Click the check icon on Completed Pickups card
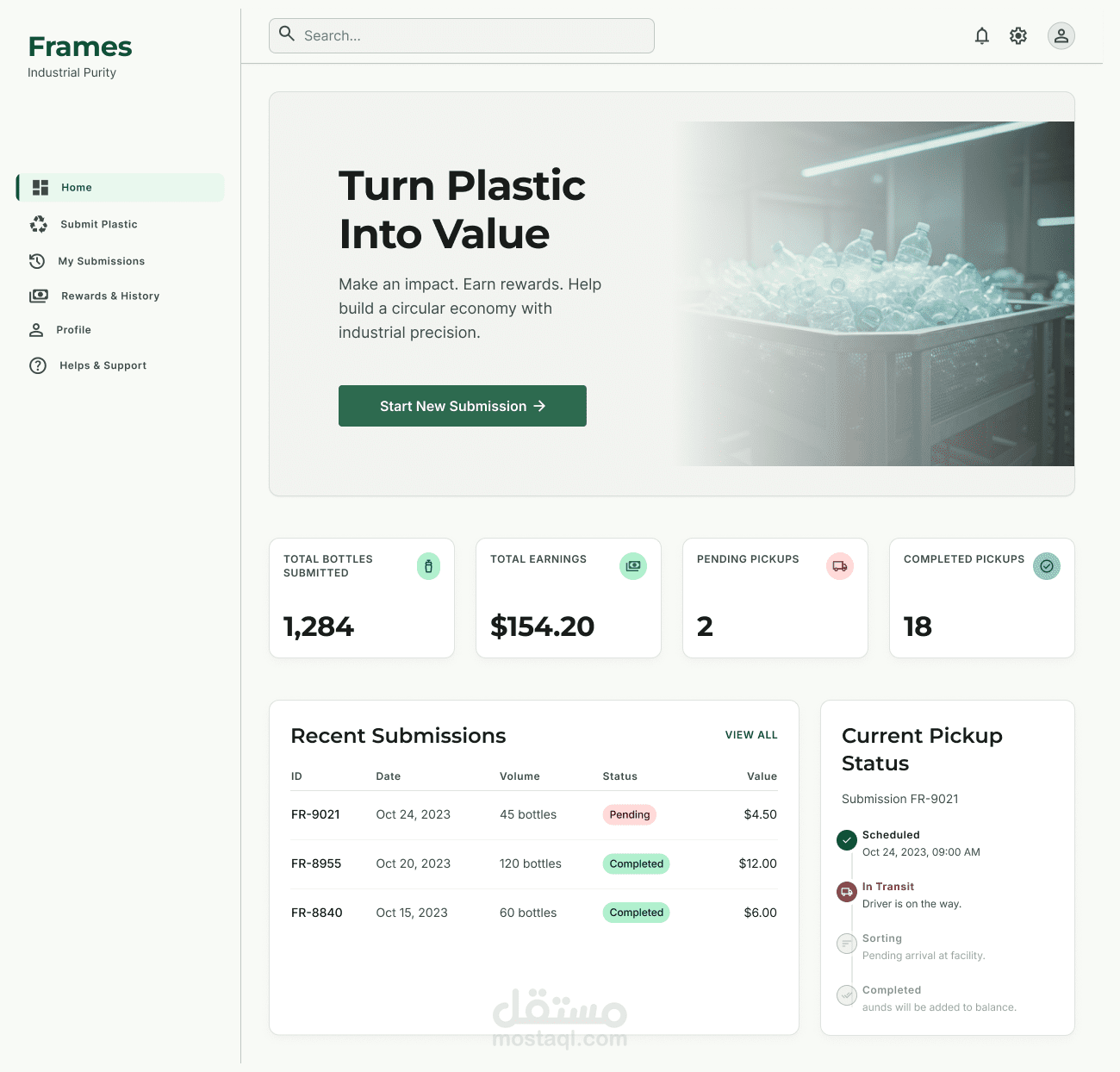The width and height of the screenshot is (1120, 1072). pos(1047,566)
